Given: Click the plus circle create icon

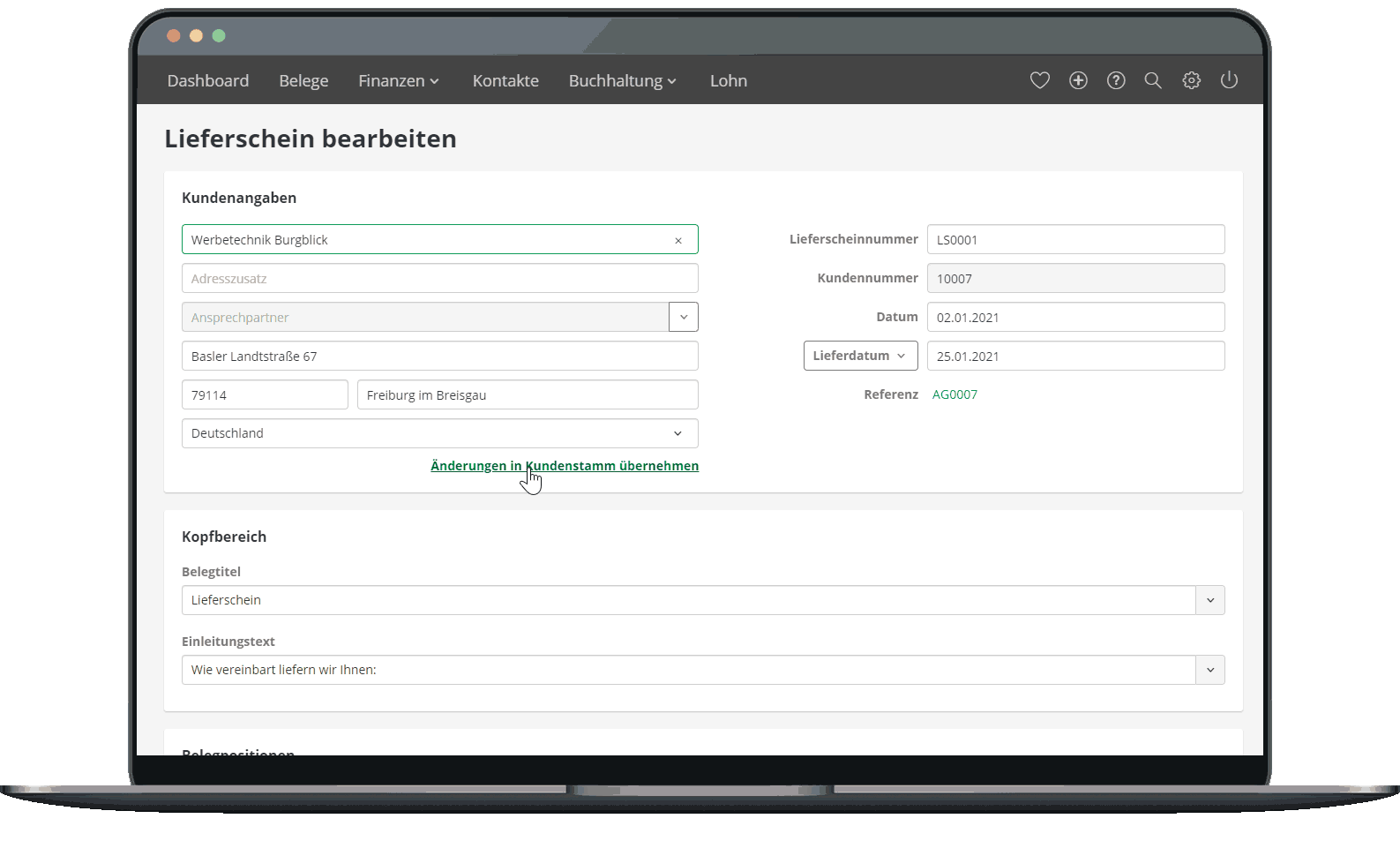Looking at the screenshot, I should [1078, 80].
